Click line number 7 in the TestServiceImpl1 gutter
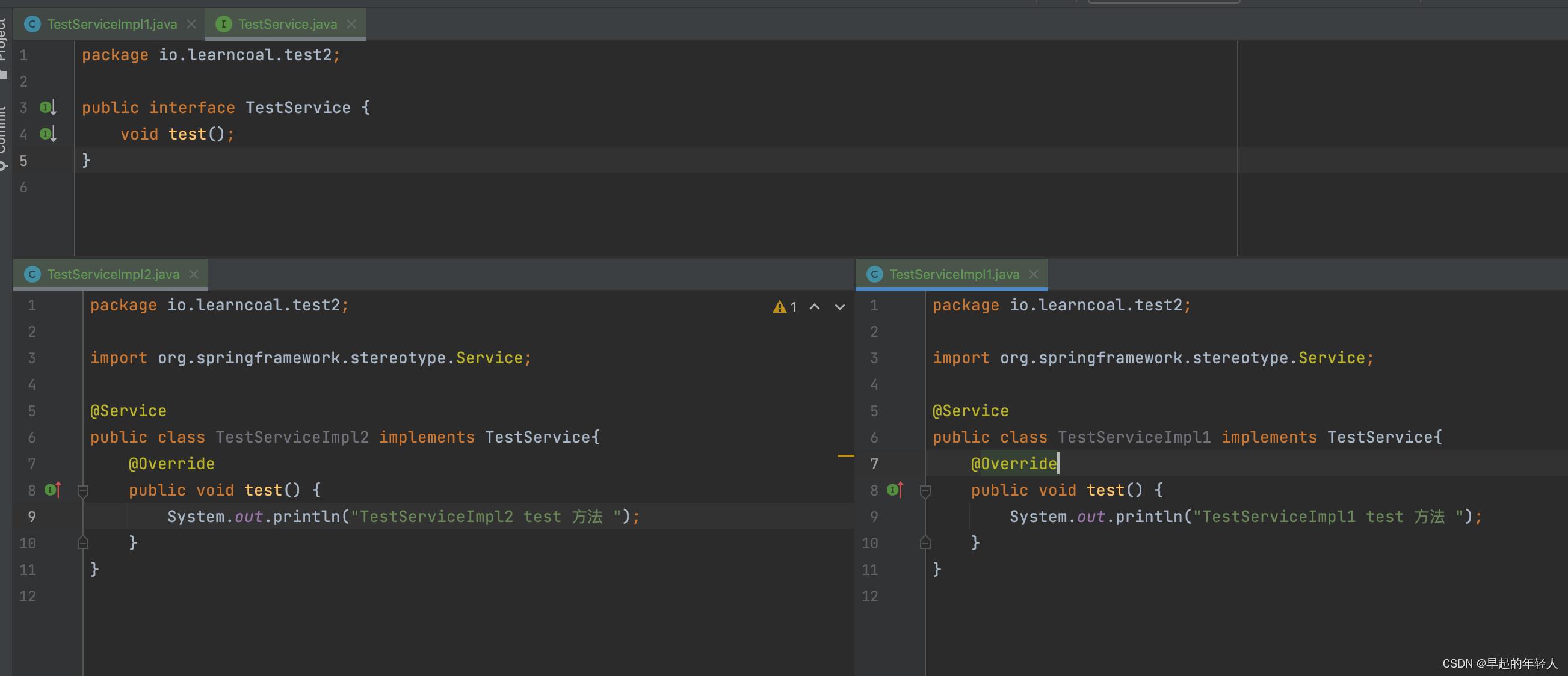 (x=874, y=464)
